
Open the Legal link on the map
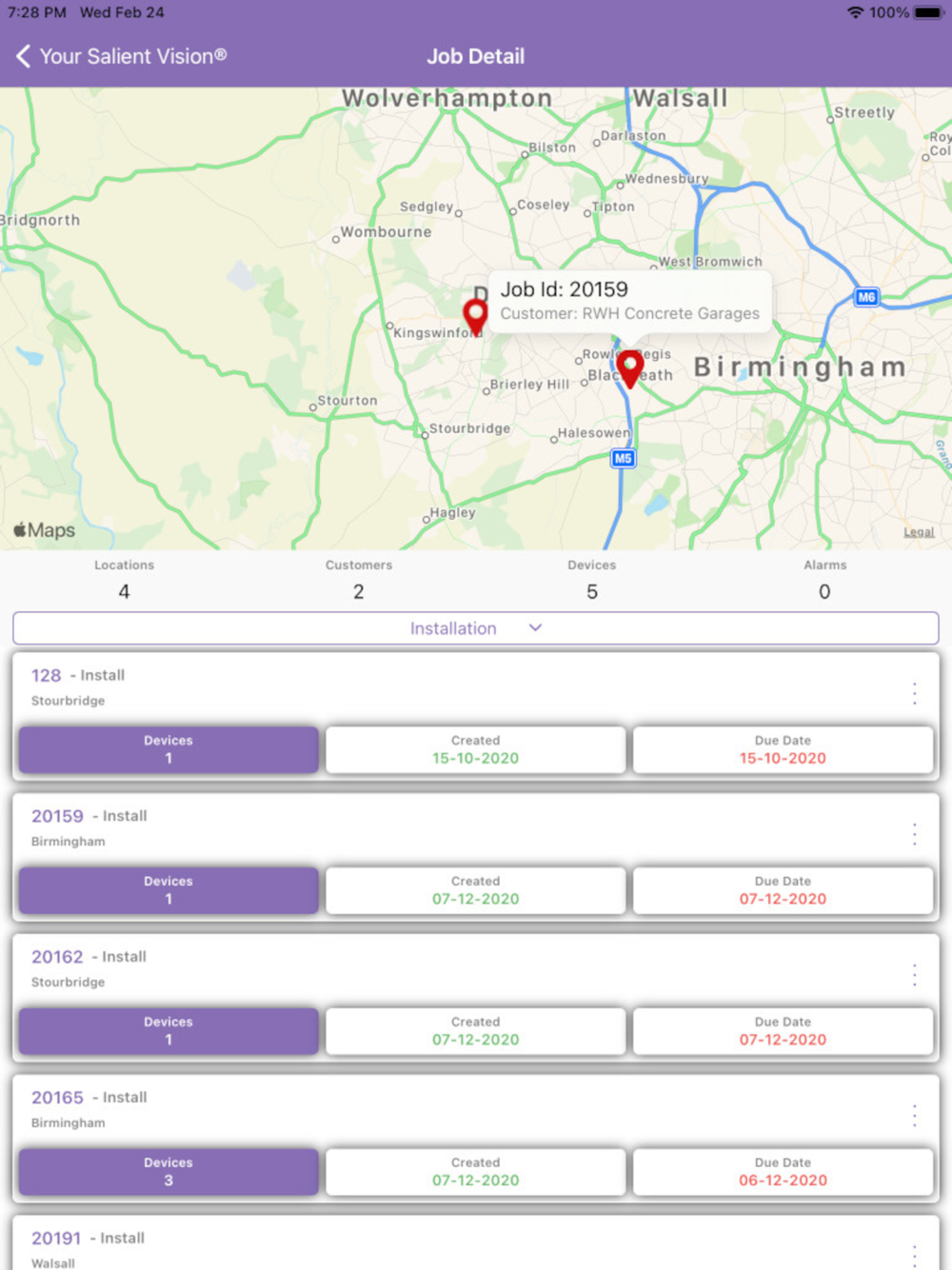click(x=919, y=532)
